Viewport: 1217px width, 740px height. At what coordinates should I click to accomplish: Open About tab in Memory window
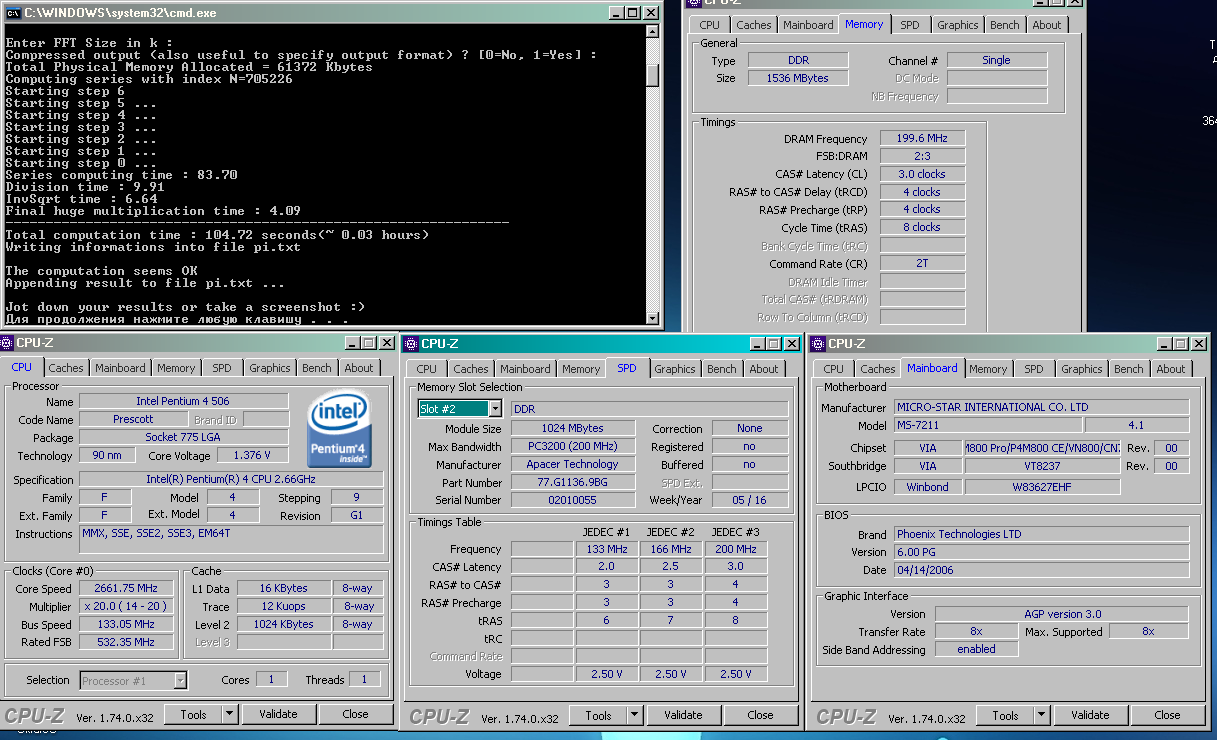tap(1046, 25)
